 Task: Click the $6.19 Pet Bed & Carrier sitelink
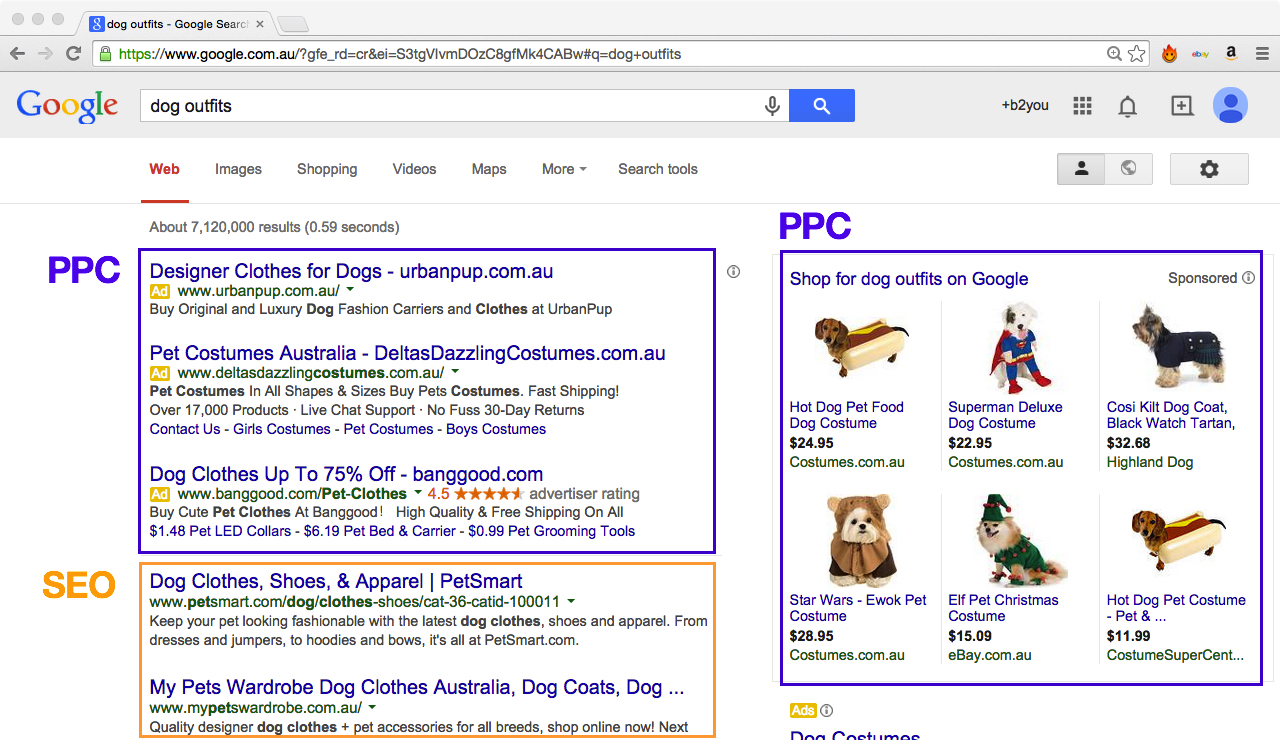[380, 531]
